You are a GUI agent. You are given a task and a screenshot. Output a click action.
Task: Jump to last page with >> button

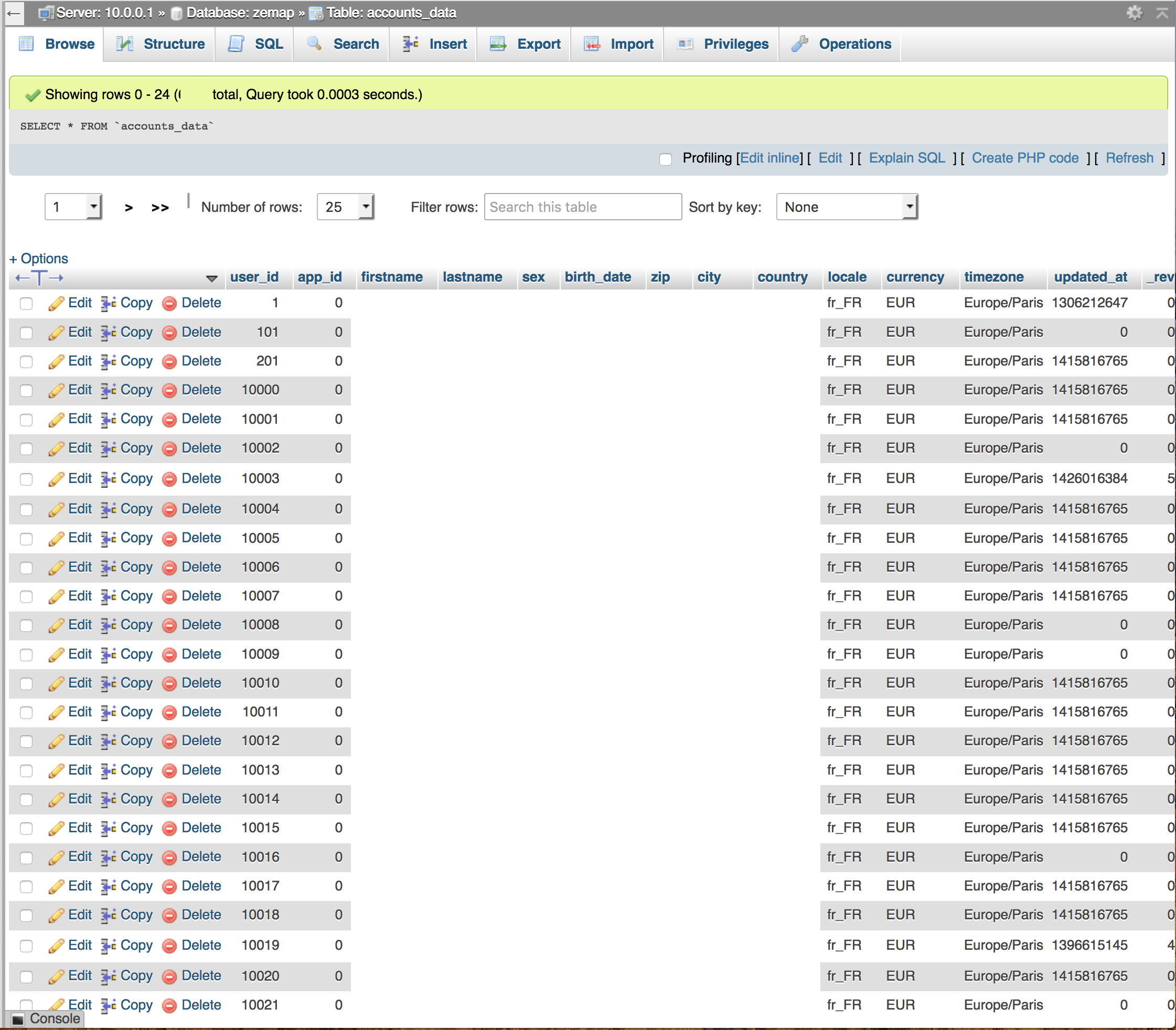click(160, 208)
